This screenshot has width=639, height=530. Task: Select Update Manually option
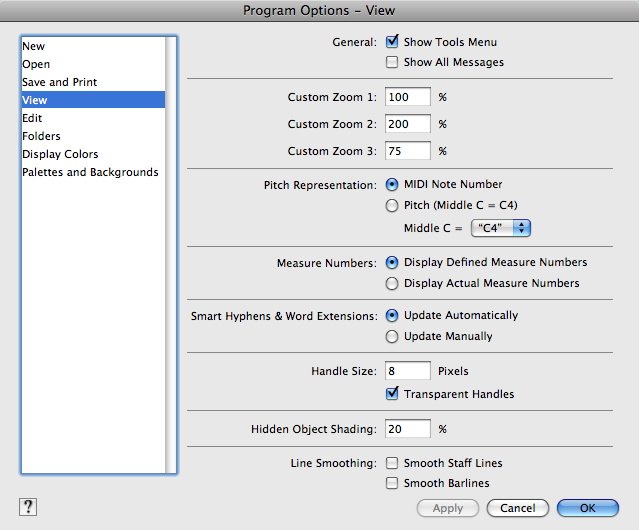coord(392,336)
